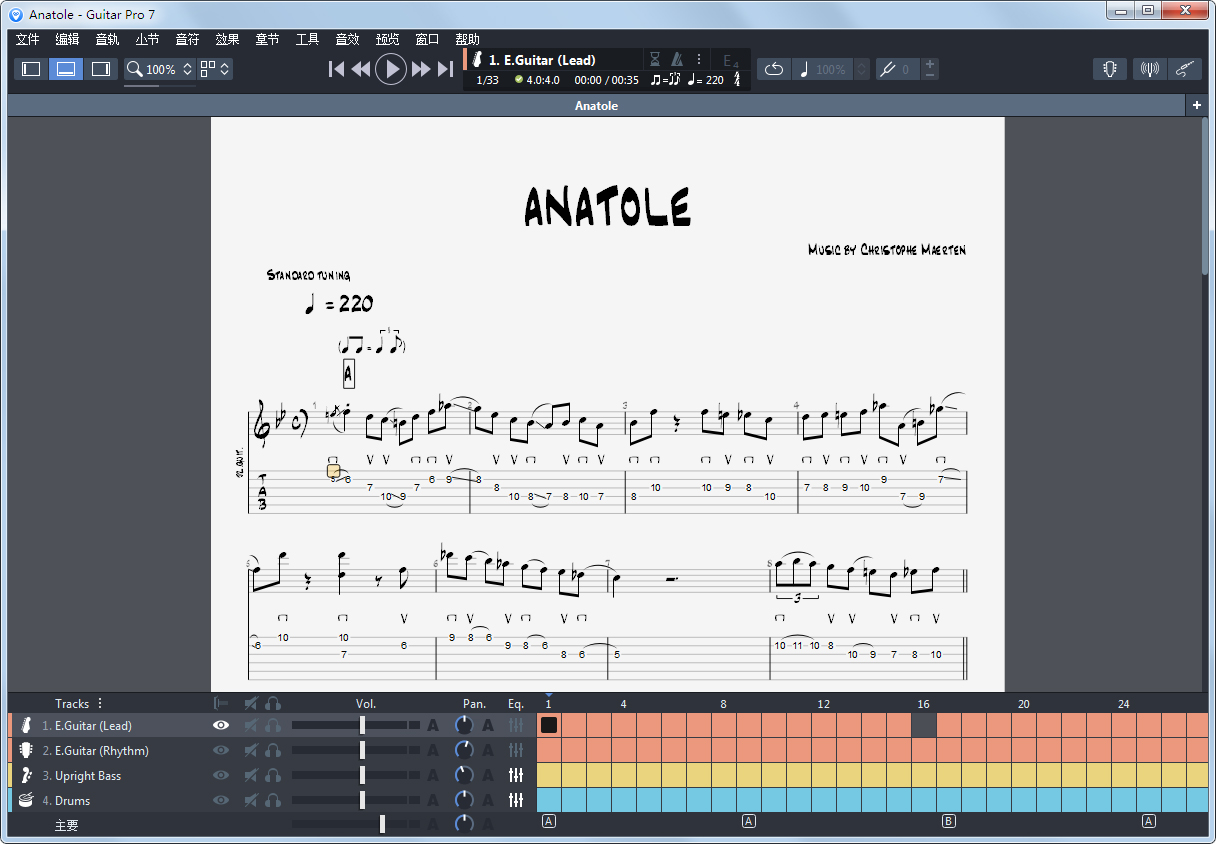Open the fretboard guitar view icon
The height and width of the screenshot is (844, 1216).
pos(1184,69)
